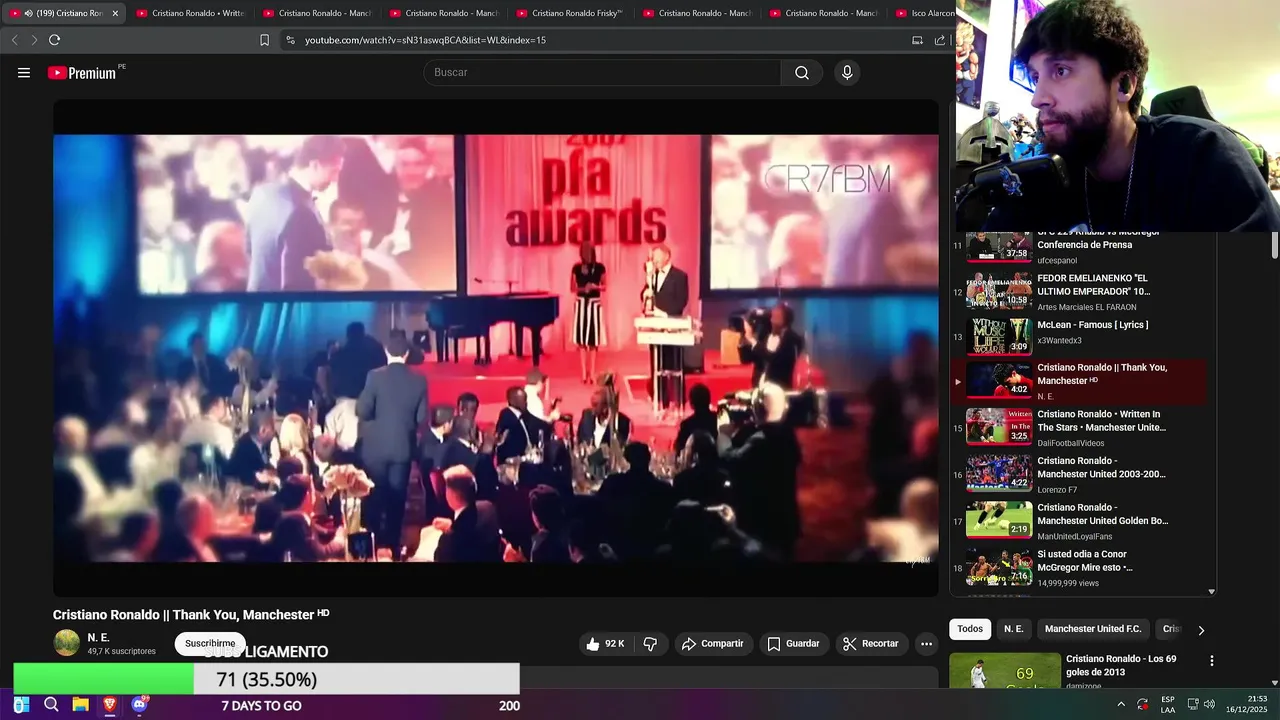Open options menu for Los 69 goles video

point(1211,661)
